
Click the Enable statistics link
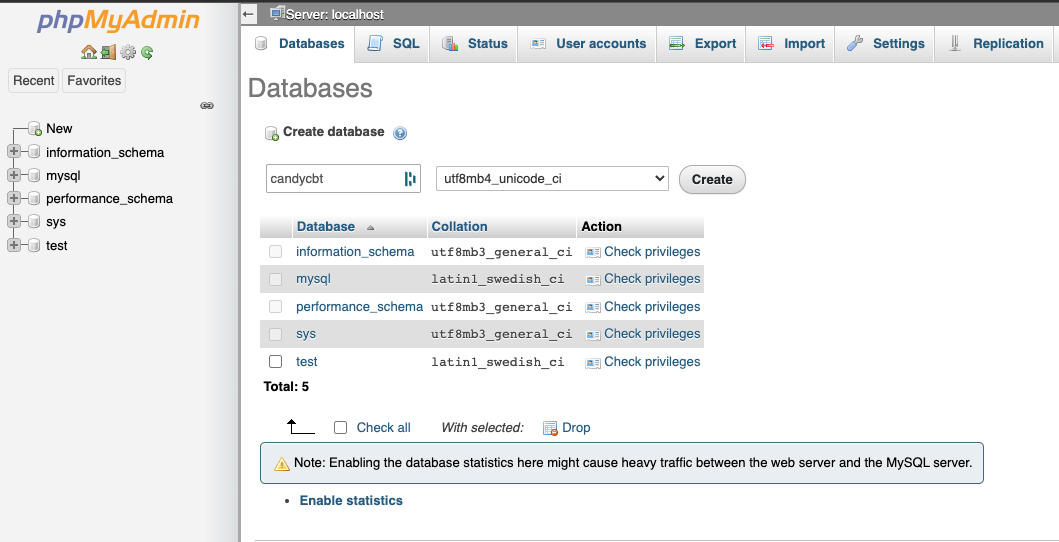pyautogui.click(x=351, y=501)
